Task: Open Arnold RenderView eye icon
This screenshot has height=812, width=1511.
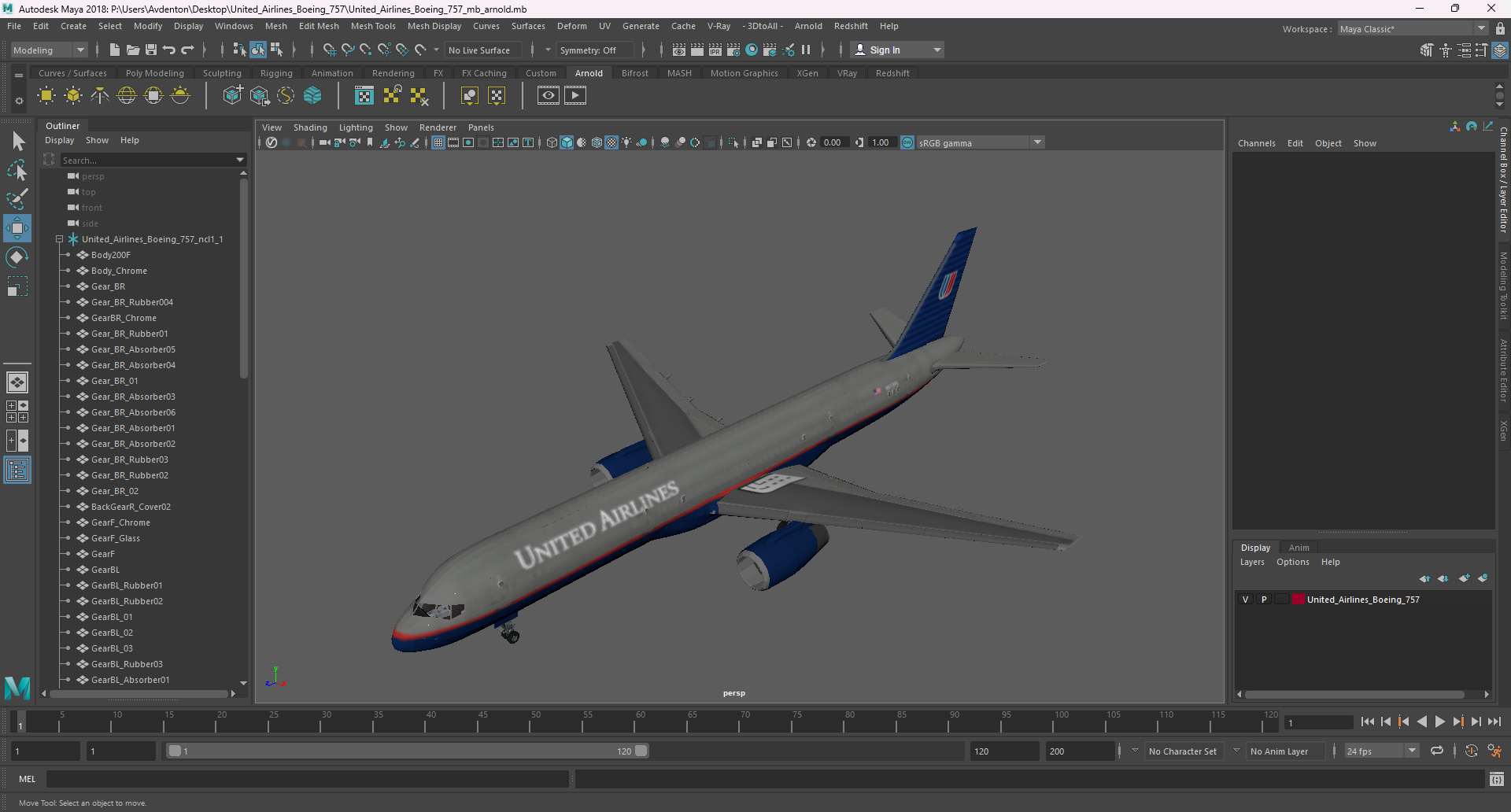Action: [x=549, y=96]
